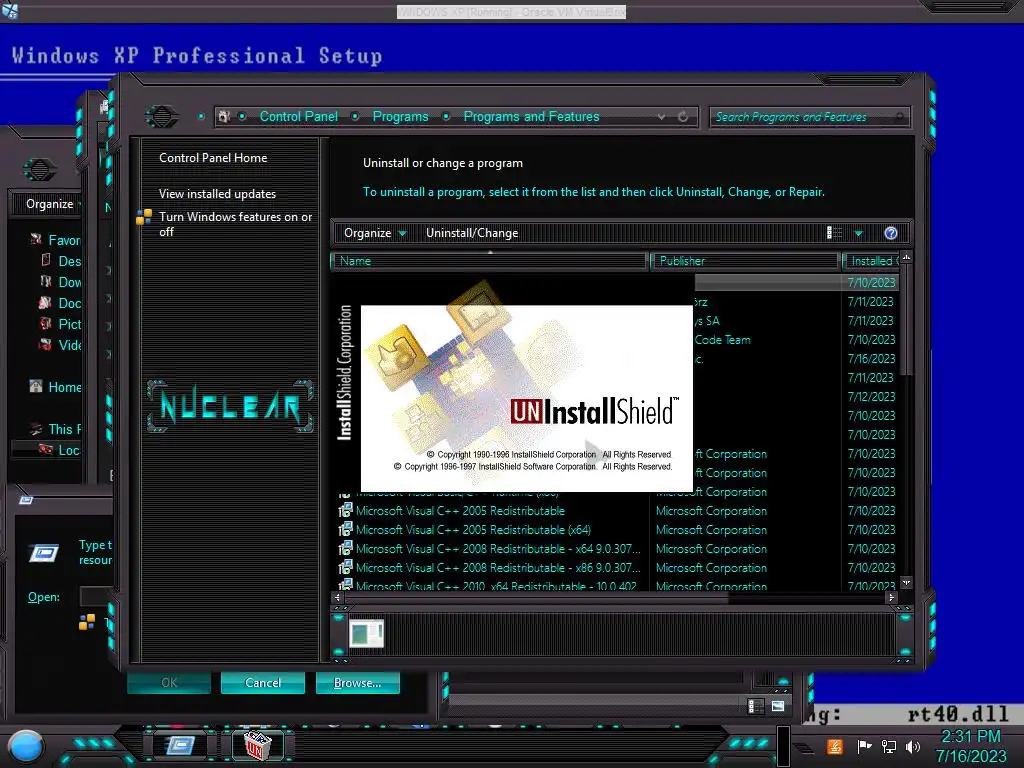The height and width of the screenshot is (768, 1024).
Task: Click the program list scroll up arrow
Action: click(906, 259)
